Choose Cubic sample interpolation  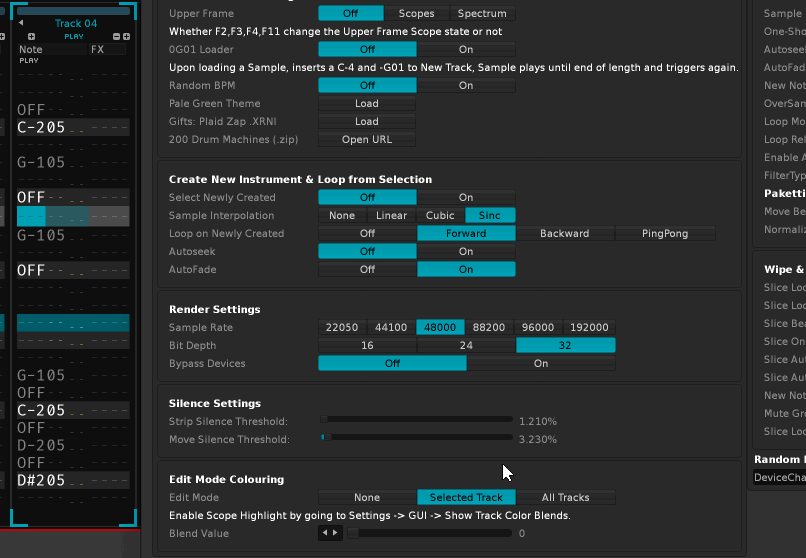tap(440, 215)
